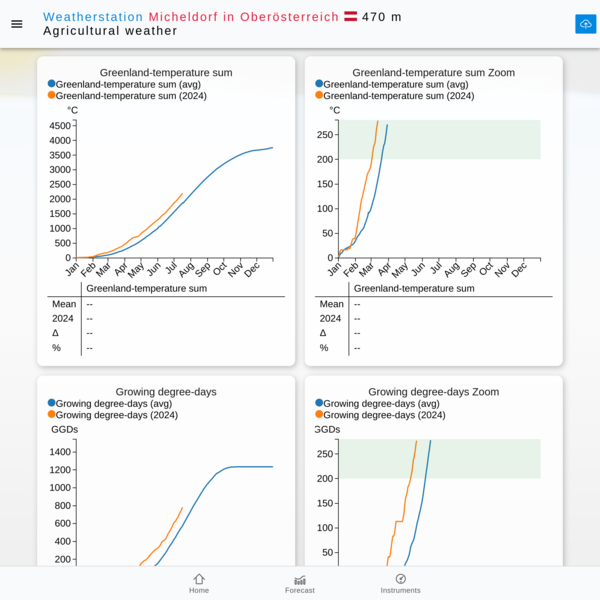
Task: Toggle Greenland-temperature sum (avg) legend in Zoom chart
Action: point(392,84)
